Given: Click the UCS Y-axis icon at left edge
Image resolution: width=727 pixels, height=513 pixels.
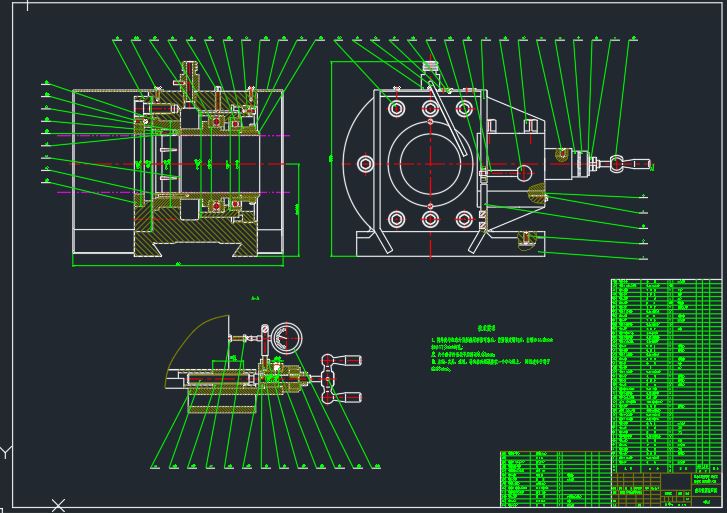Looking at the screenshot, I should pyautogui.click(x=5, y=452).
